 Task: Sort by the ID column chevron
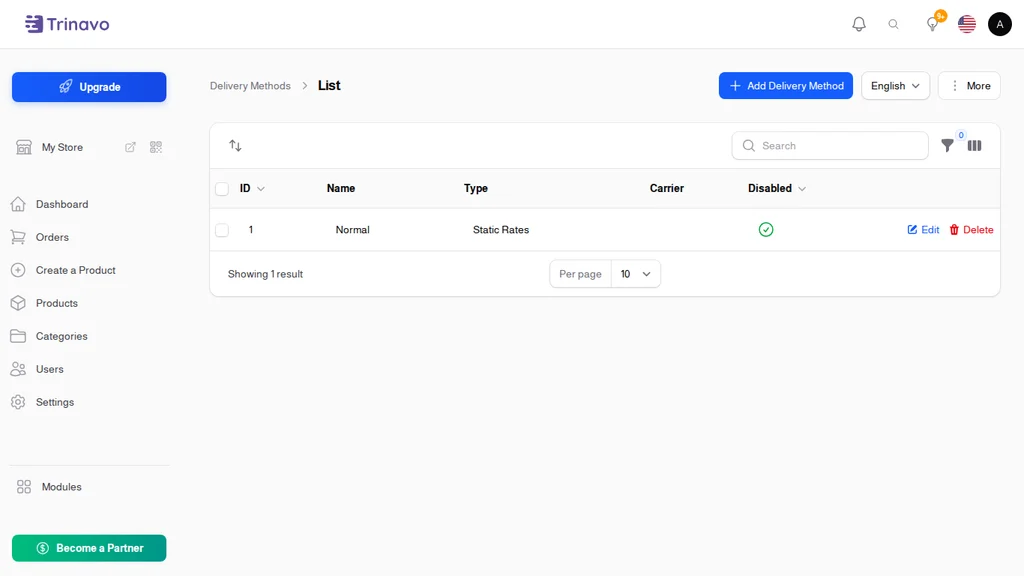(261, 189)
